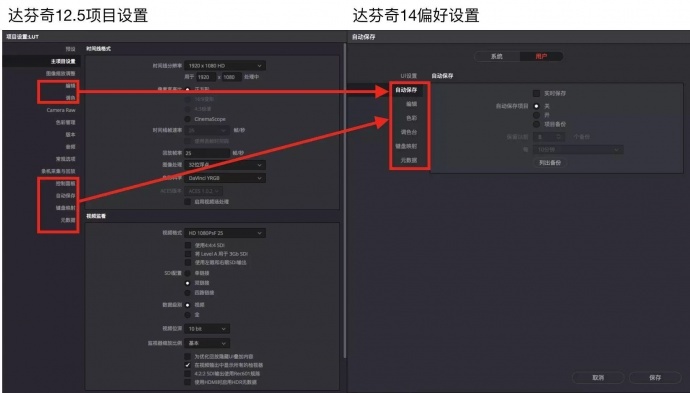The width and height of the screenshot is (690, 393).
Task: Open the ACES 1.0.2 version dropdown
Action: coord(203,191)
